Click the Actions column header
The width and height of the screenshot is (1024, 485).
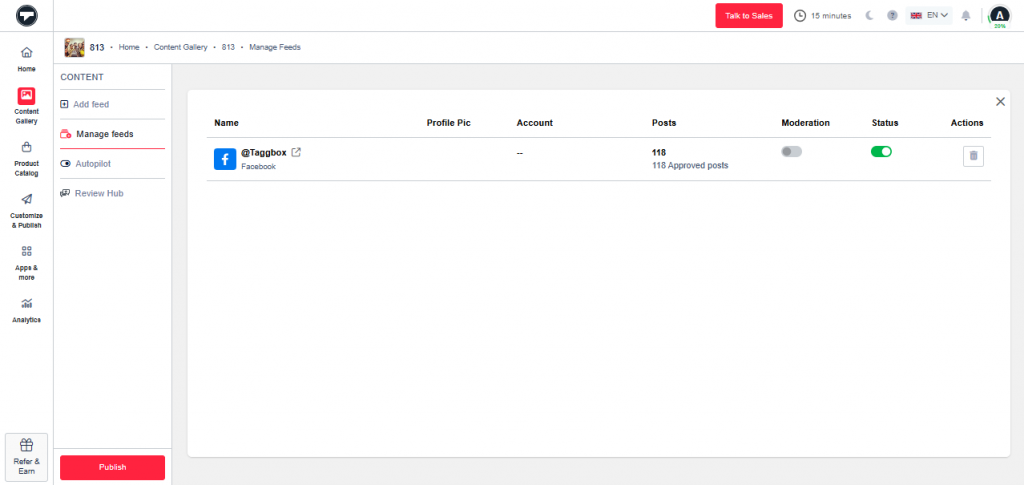click(x=967, y=123)
